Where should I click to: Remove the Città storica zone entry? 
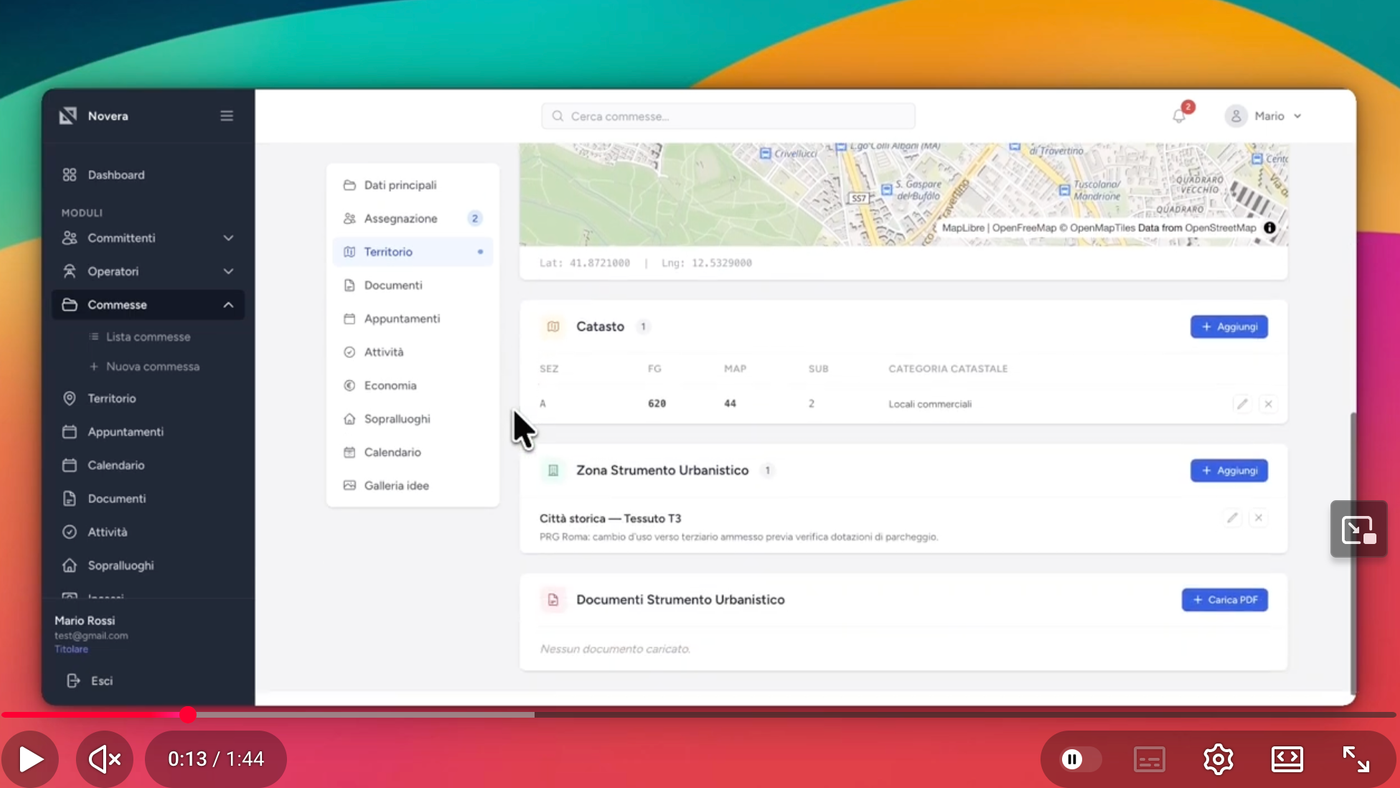[1258, 518]
